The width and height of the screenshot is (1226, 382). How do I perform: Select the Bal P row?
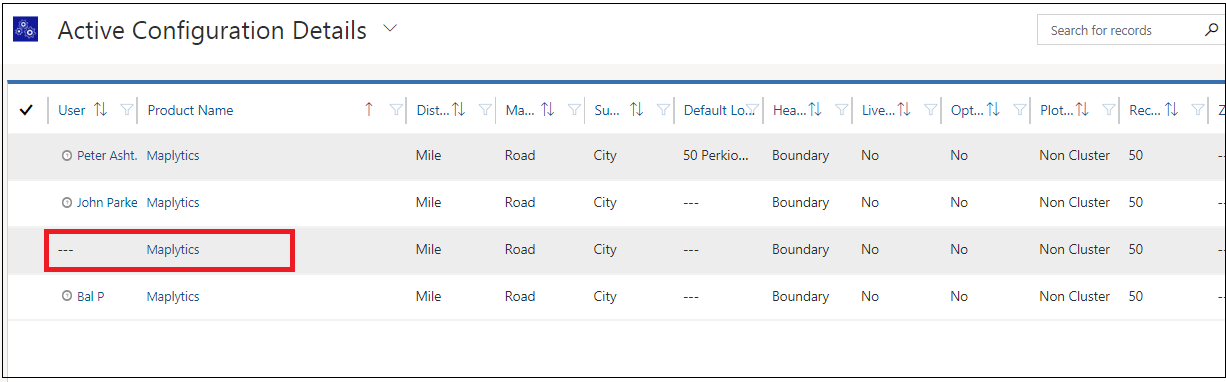[616, 297]
